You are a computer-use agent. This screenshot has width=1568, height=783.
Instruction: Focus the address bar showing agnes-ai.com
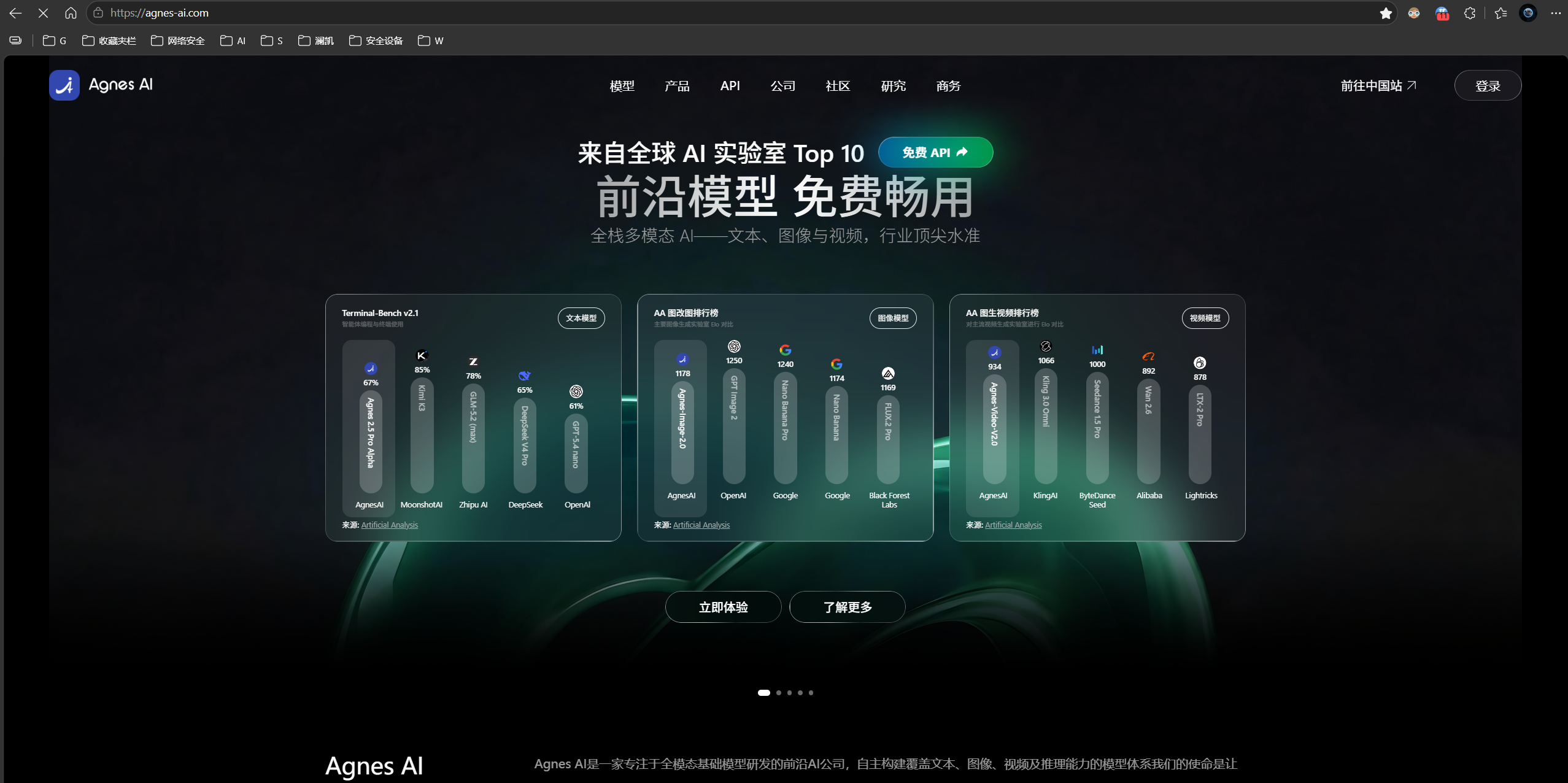click(742, 13)
